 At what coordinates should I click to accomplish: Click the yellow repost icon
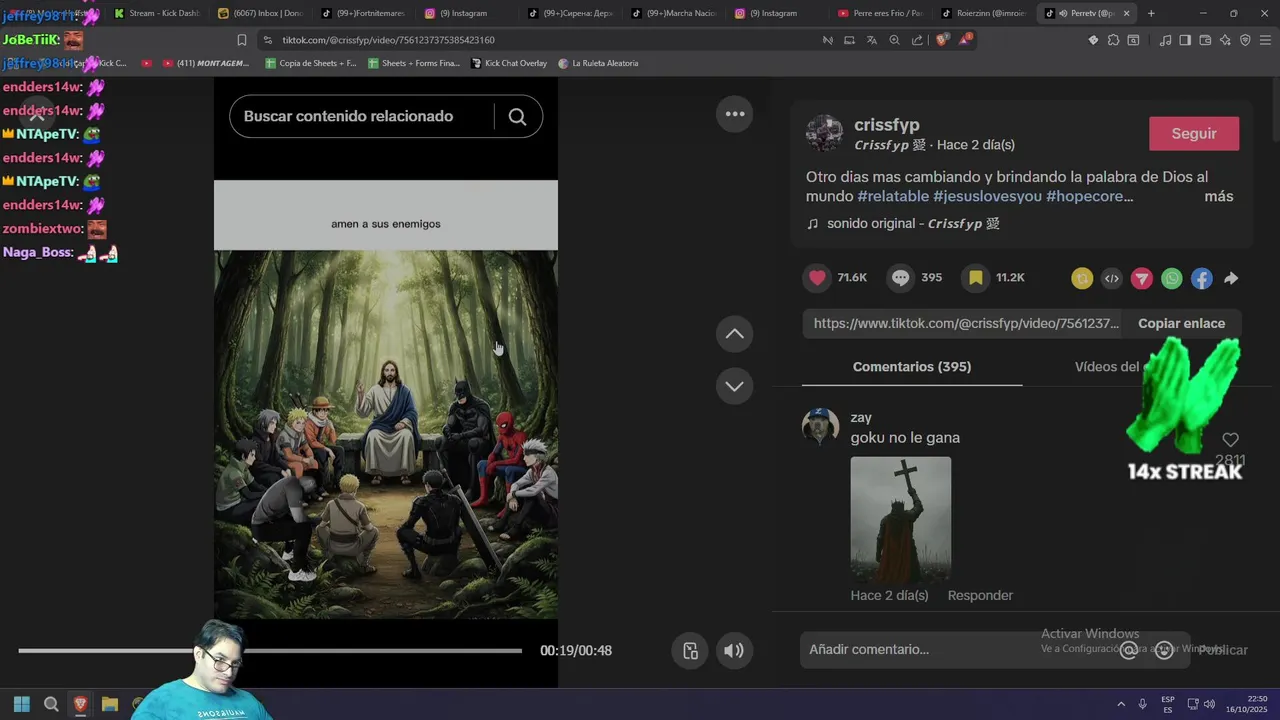pos(1082,279)
